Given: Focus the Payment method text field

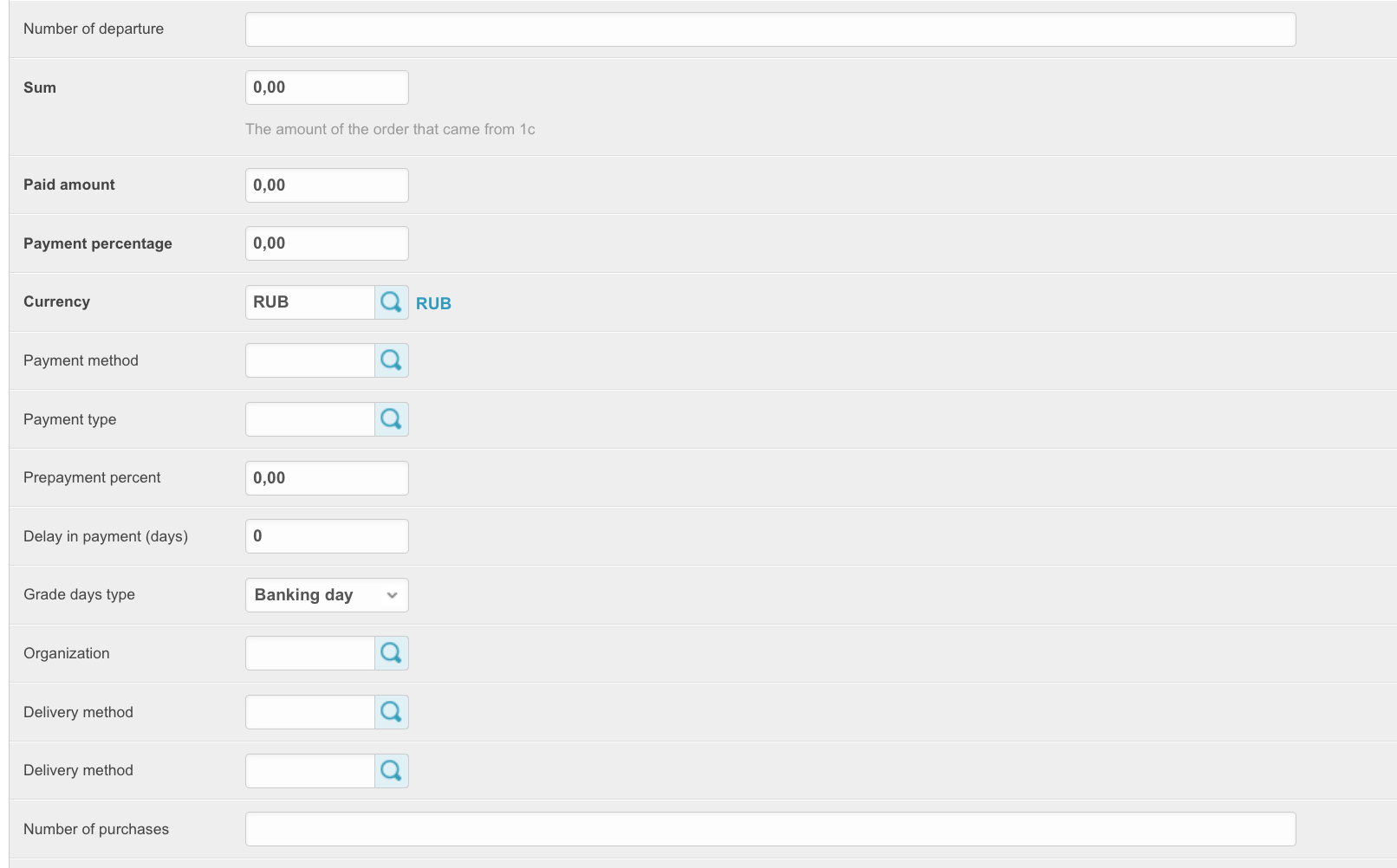Looking at the screenshot, I should click(x=309, y=360).
